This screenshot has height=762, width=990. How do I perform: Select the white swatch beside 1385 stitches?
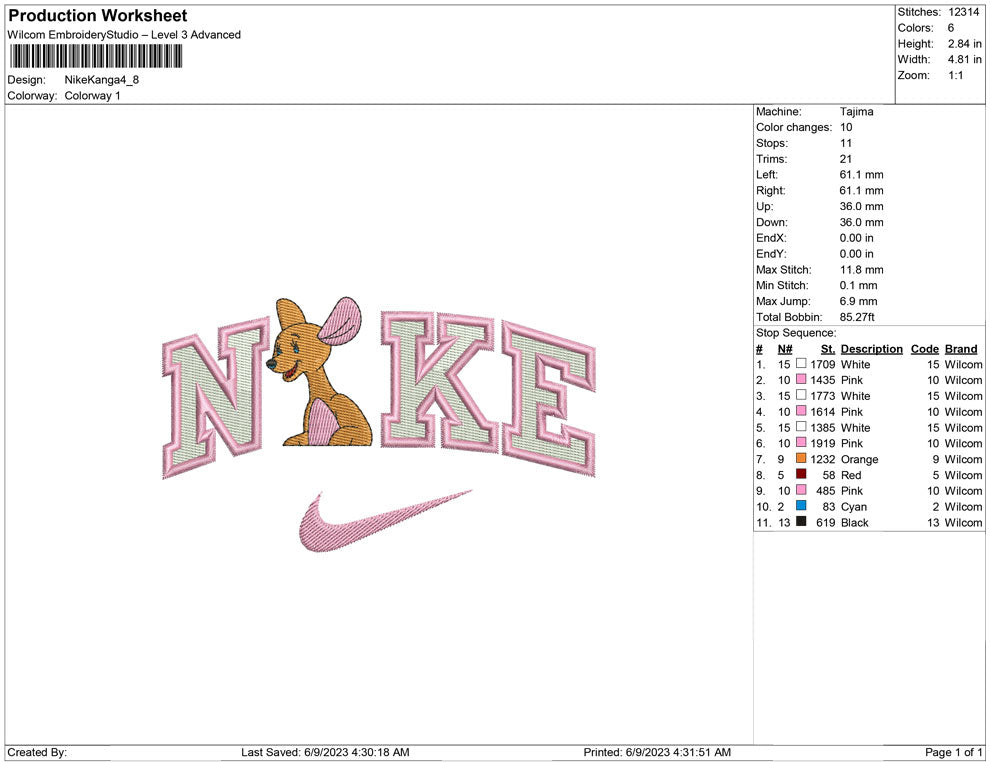[x=801, y=427]
